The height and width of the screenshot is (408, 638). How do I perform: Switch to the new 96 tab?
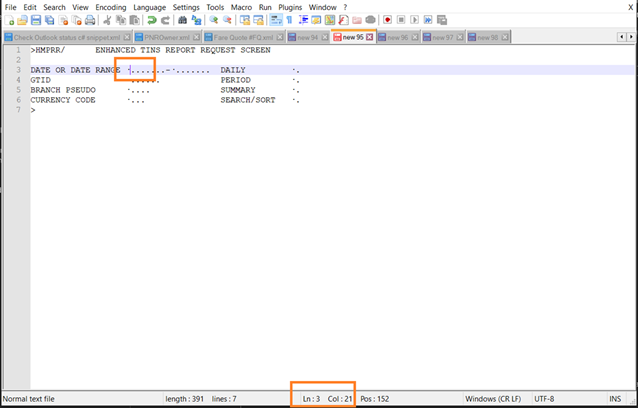click(x=396, y=37)
